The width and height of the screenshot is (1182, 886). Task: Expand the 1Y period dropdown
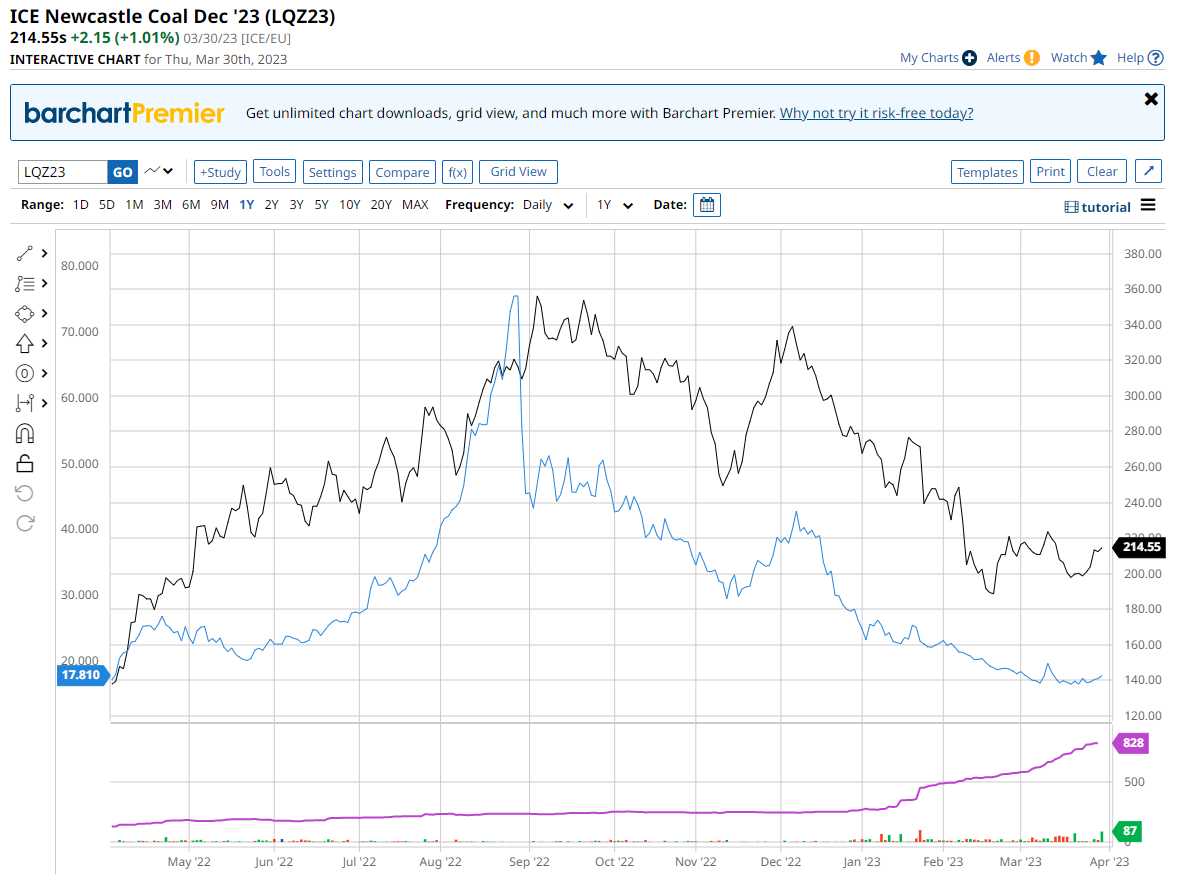click(x=615, y=205)
